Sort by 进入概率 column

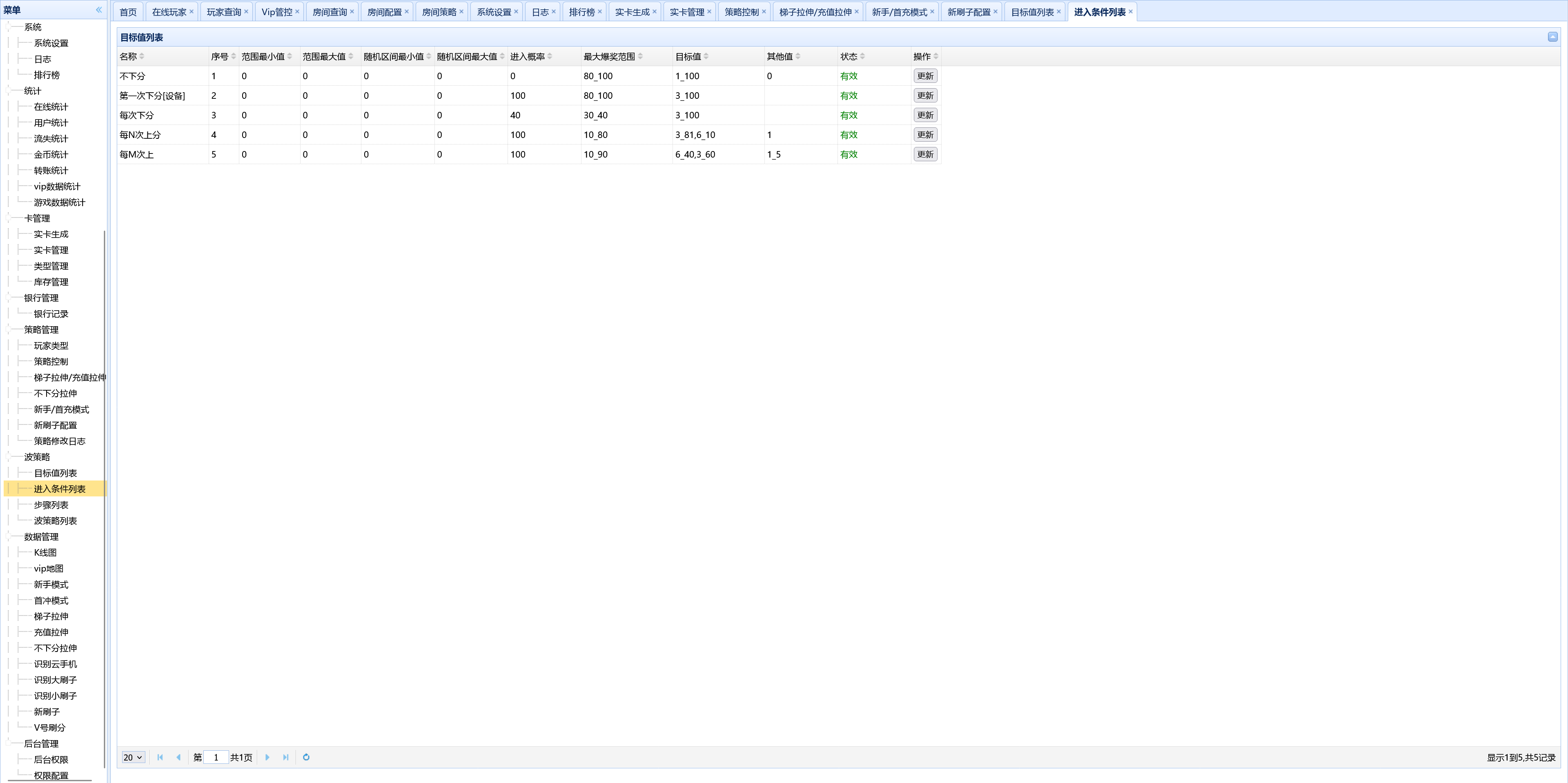click(x=527, y=57)
